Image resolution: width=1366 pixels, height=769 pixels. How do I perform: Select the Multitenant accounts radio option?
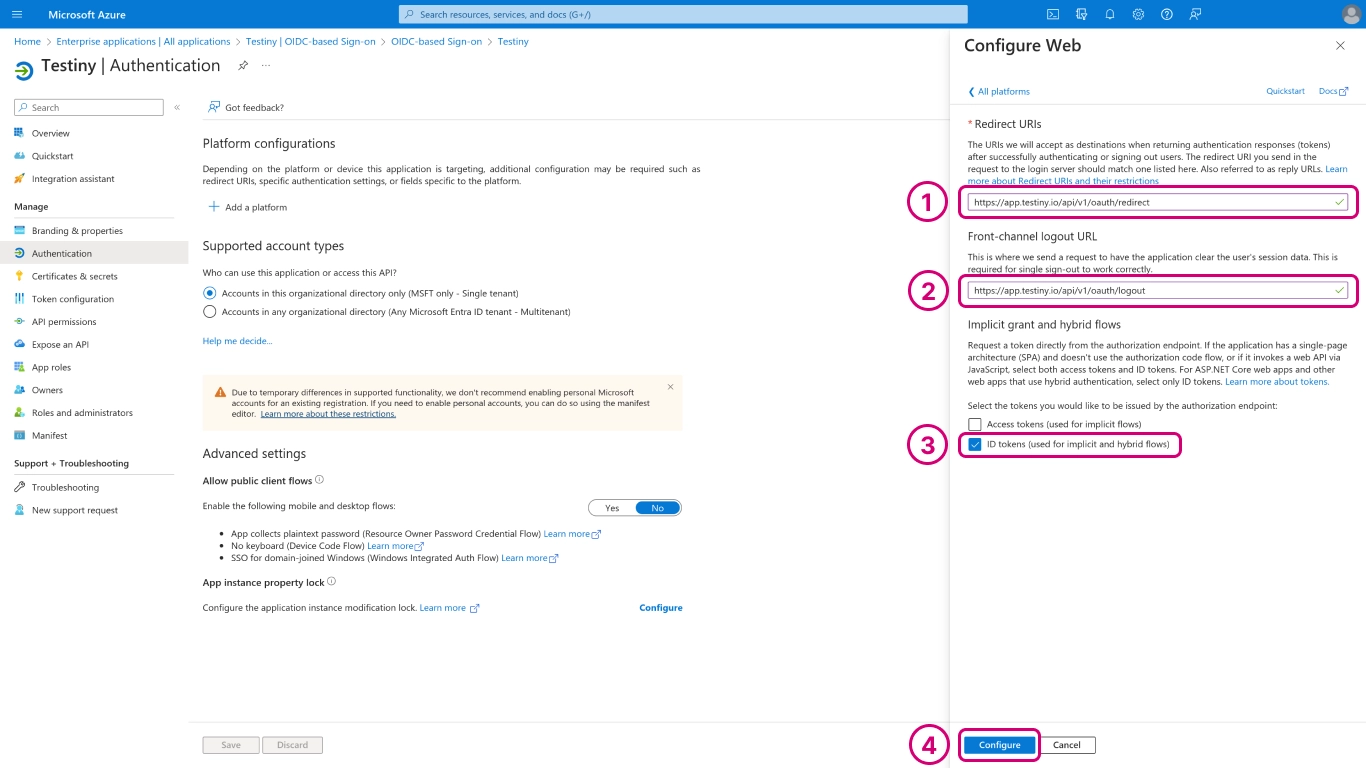(x=209, y=312)
